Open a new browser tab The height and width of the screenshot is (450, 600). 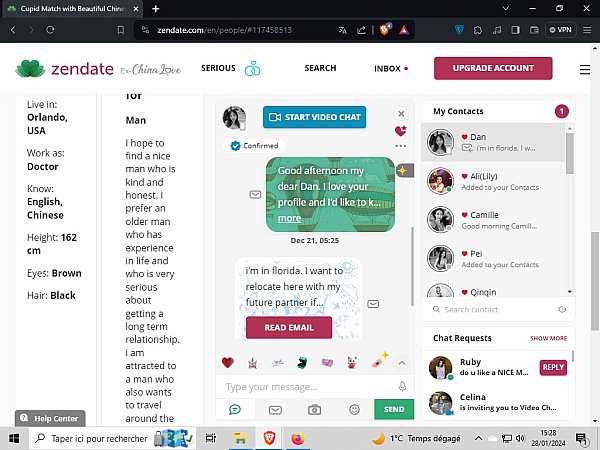(155, 8)
